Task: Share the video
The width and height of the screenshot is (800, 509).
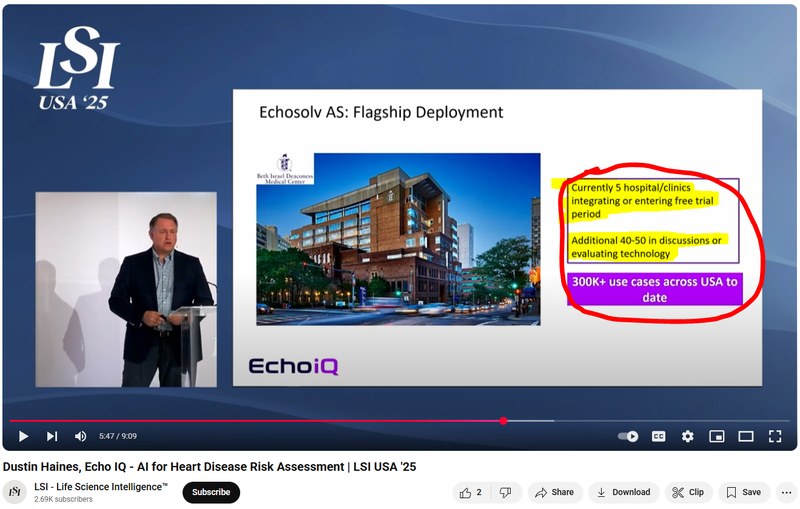Action: point(554,492)
